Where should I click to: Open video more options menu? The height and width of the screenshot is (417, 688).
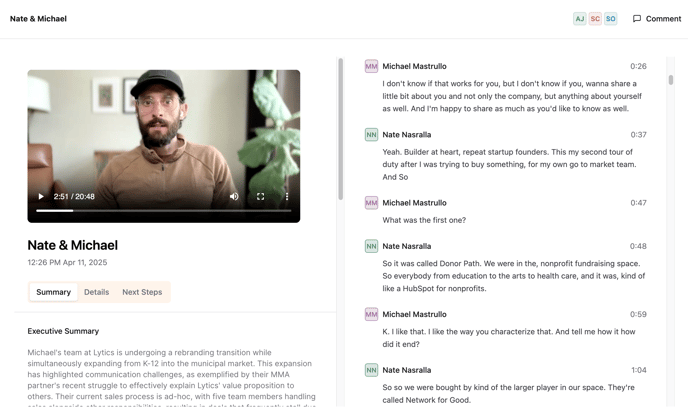click(x=287, y=197)
